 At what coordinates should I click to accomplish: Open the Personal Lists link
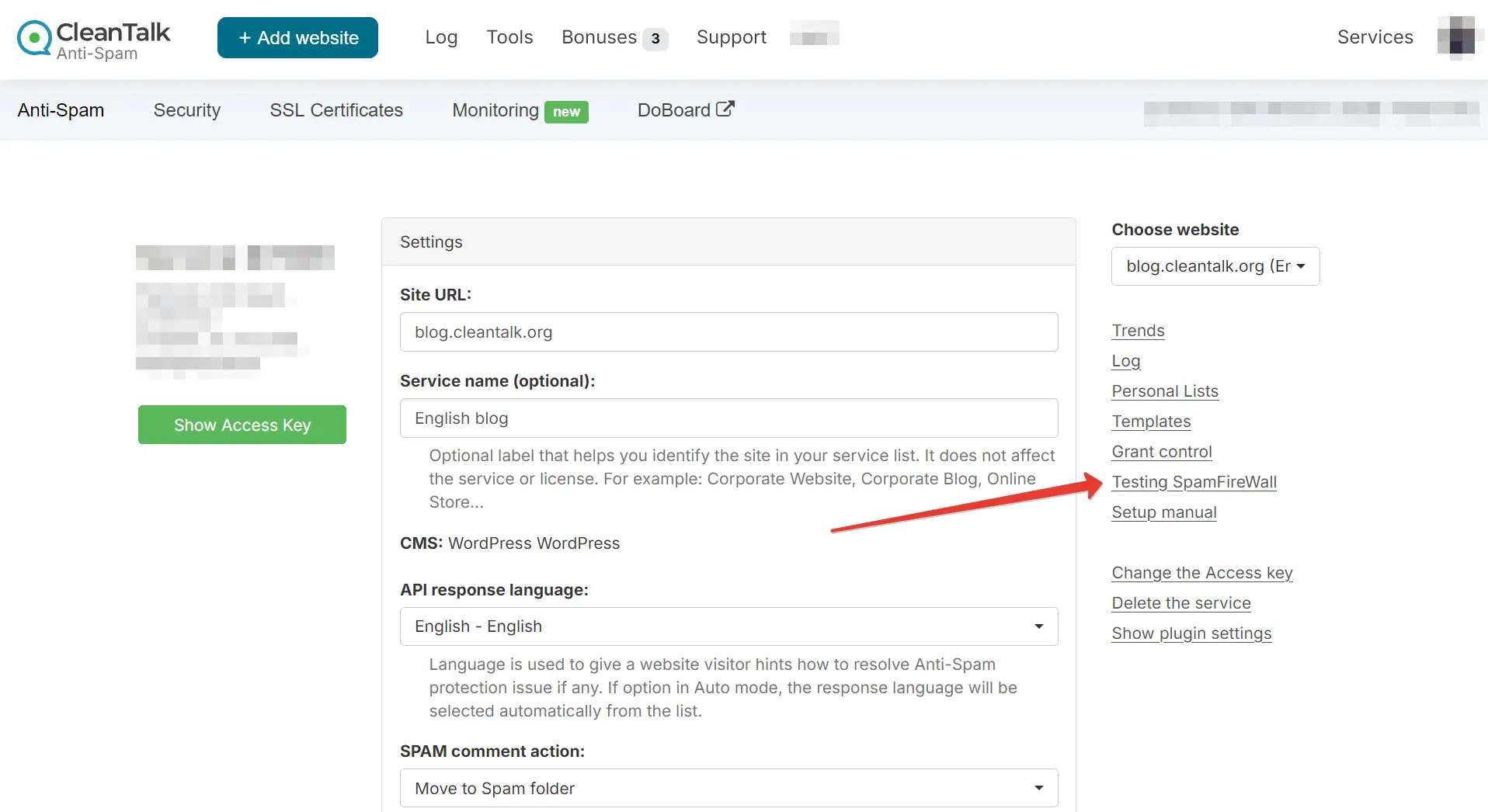tap(1165, 391)
